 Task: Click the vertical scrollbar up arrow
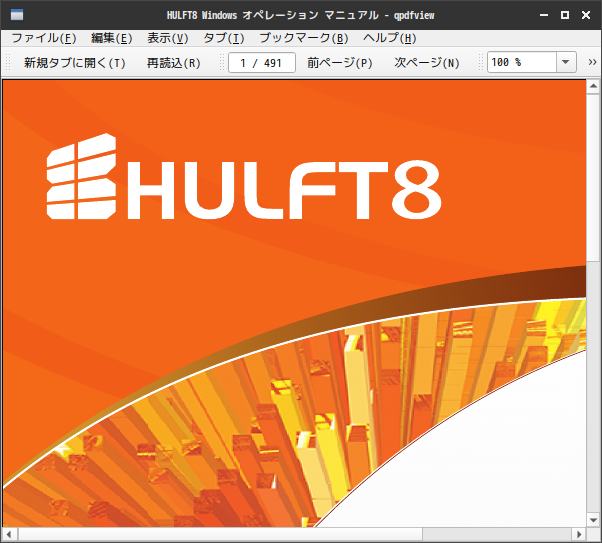(x=593, y=86)
